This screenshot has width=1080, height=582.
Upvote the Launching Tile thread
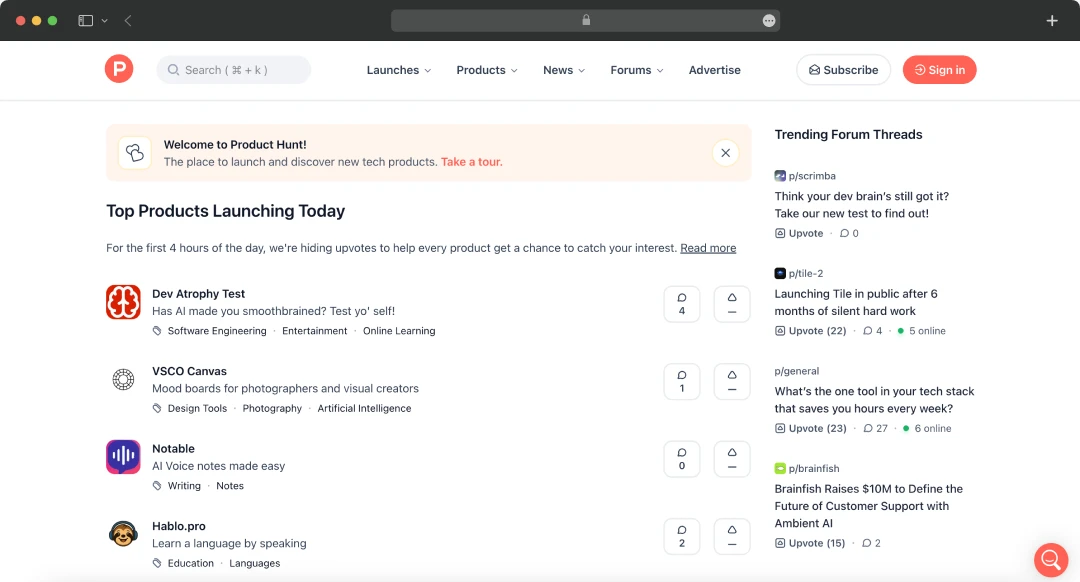coord(810,331)
